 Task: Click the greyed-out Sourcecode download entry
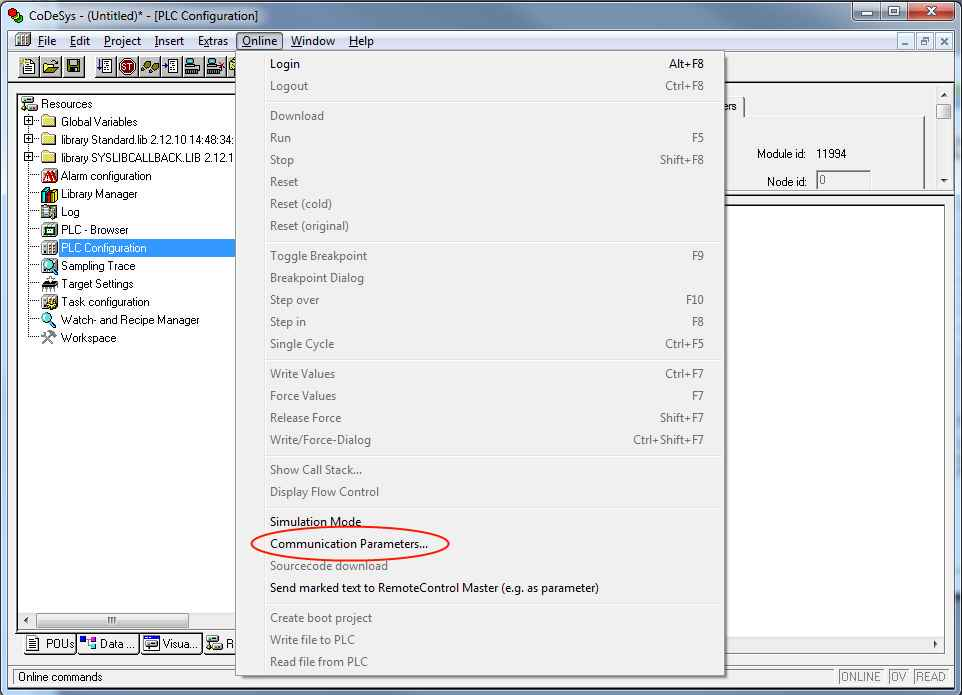480,566
